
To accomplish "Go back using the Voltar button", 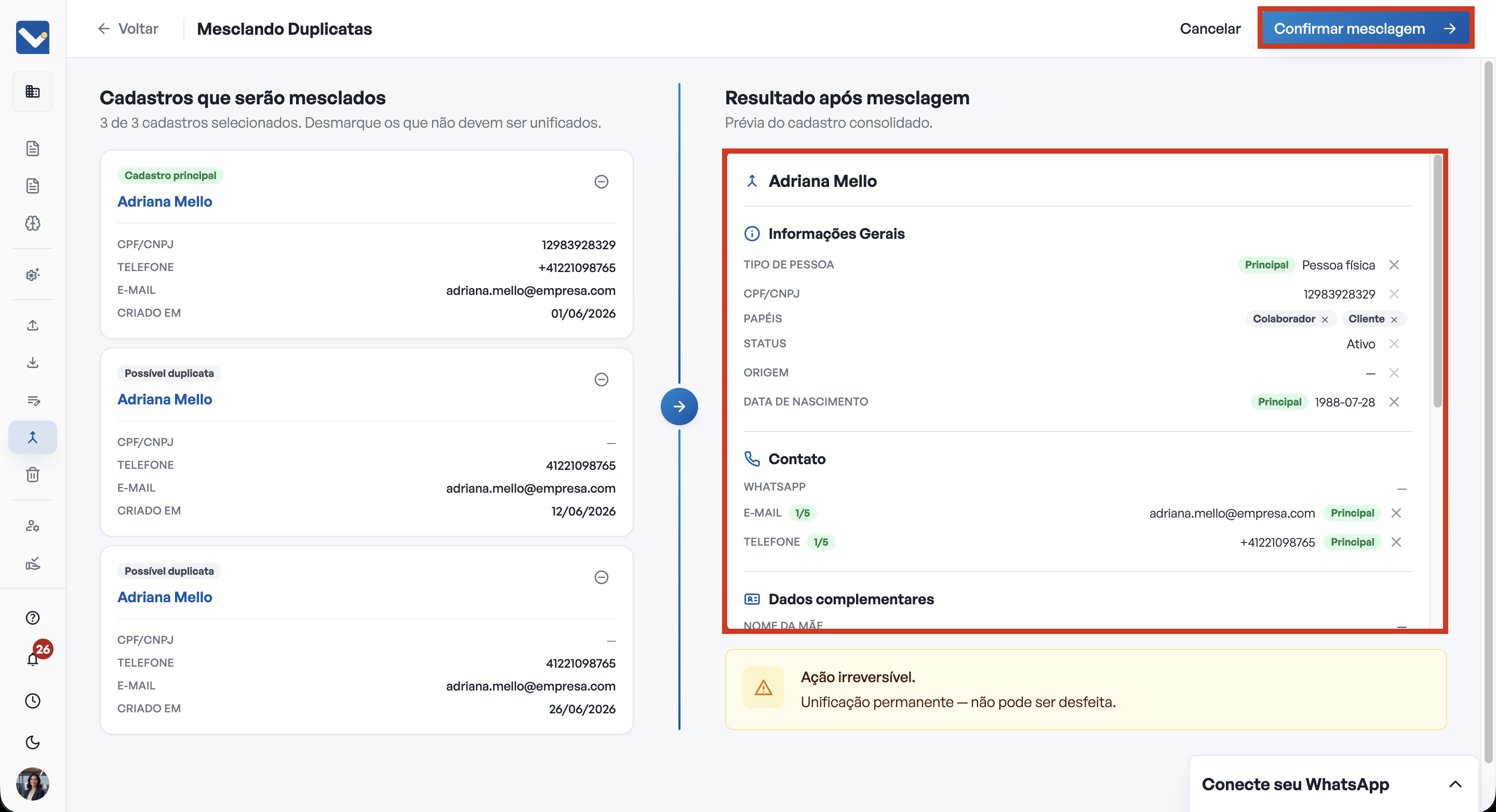I will tap(128, 29).
